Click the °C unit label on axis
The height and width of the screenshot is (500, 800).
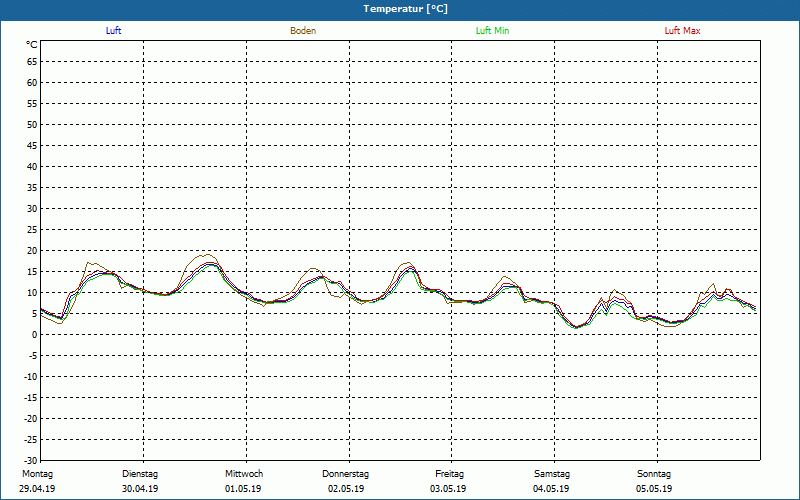(x=32, y=45)
